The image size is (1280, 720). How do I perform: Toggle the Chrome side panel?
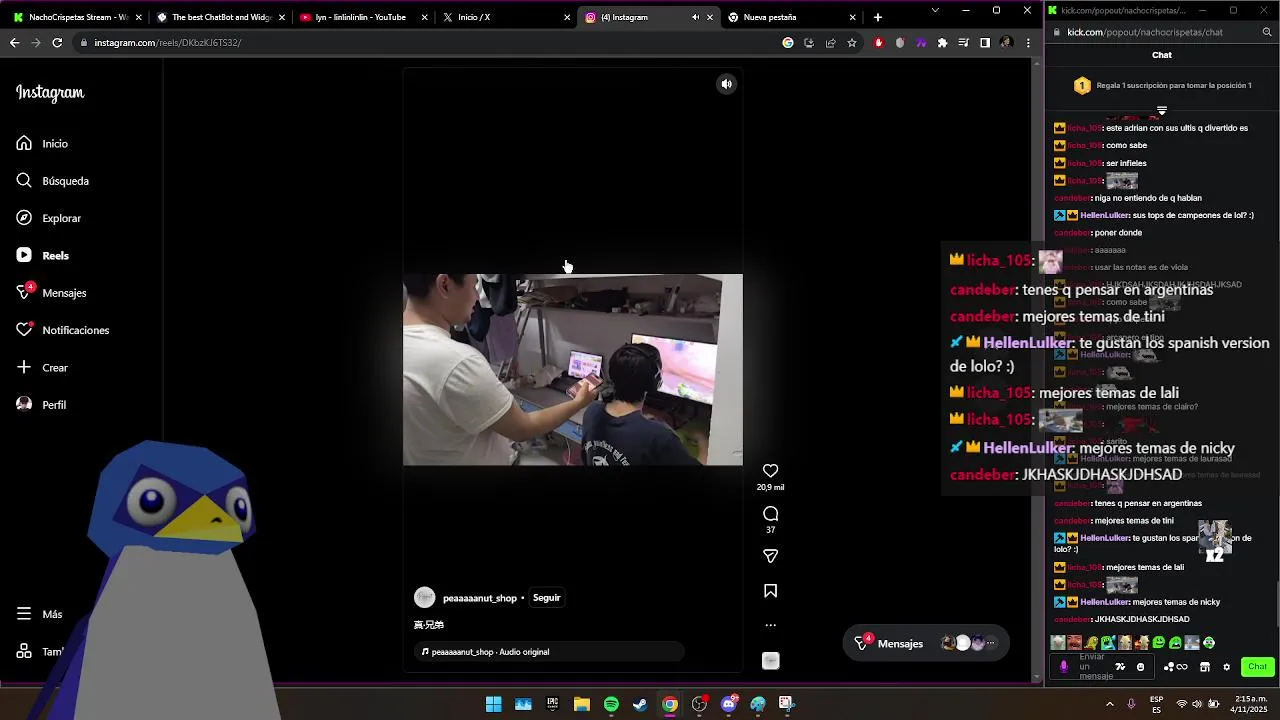(985, 43)
